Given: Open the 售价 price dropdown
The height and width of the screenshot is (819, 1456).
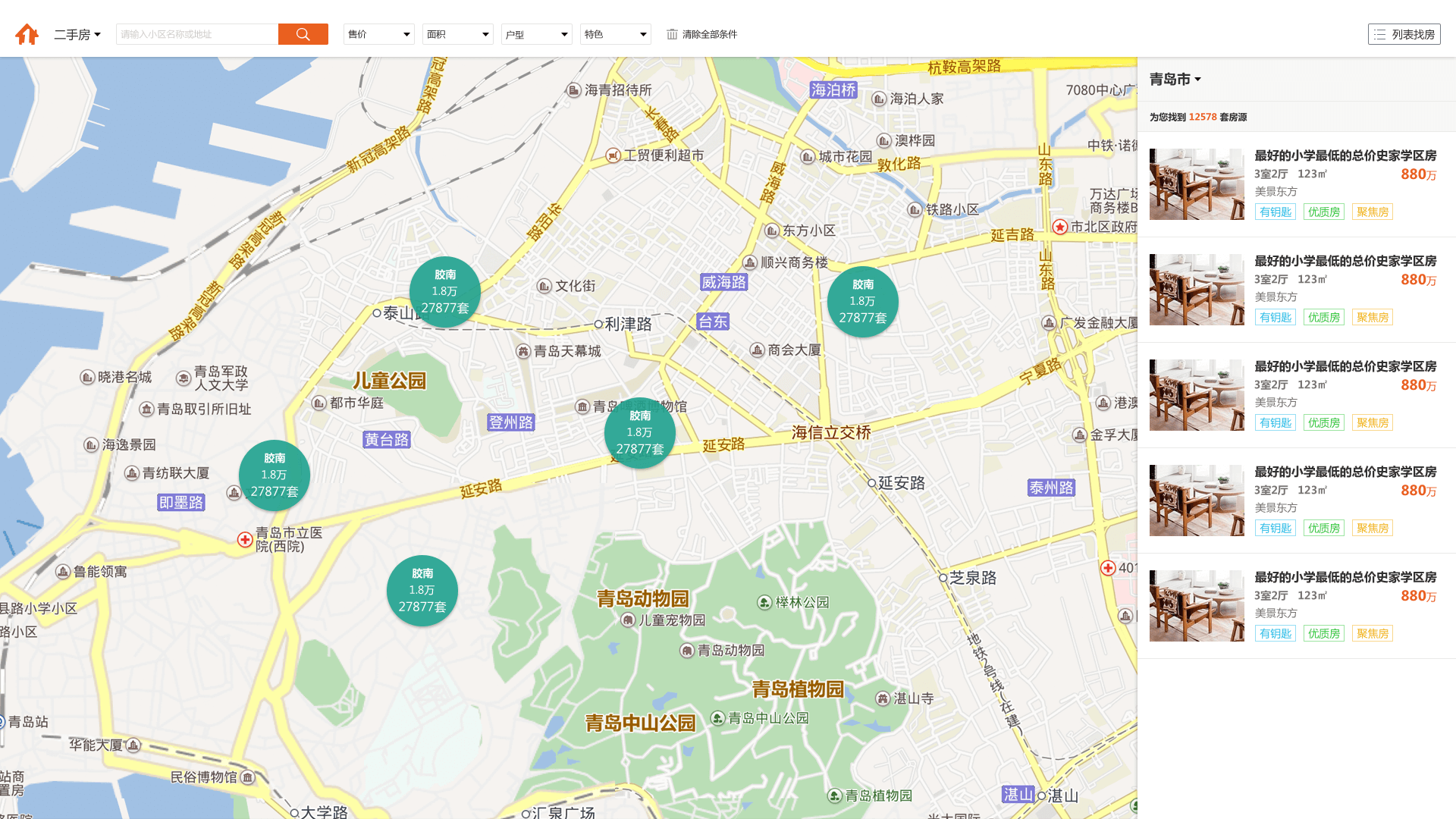Looking at the screenshot, I should click(378, 34).
